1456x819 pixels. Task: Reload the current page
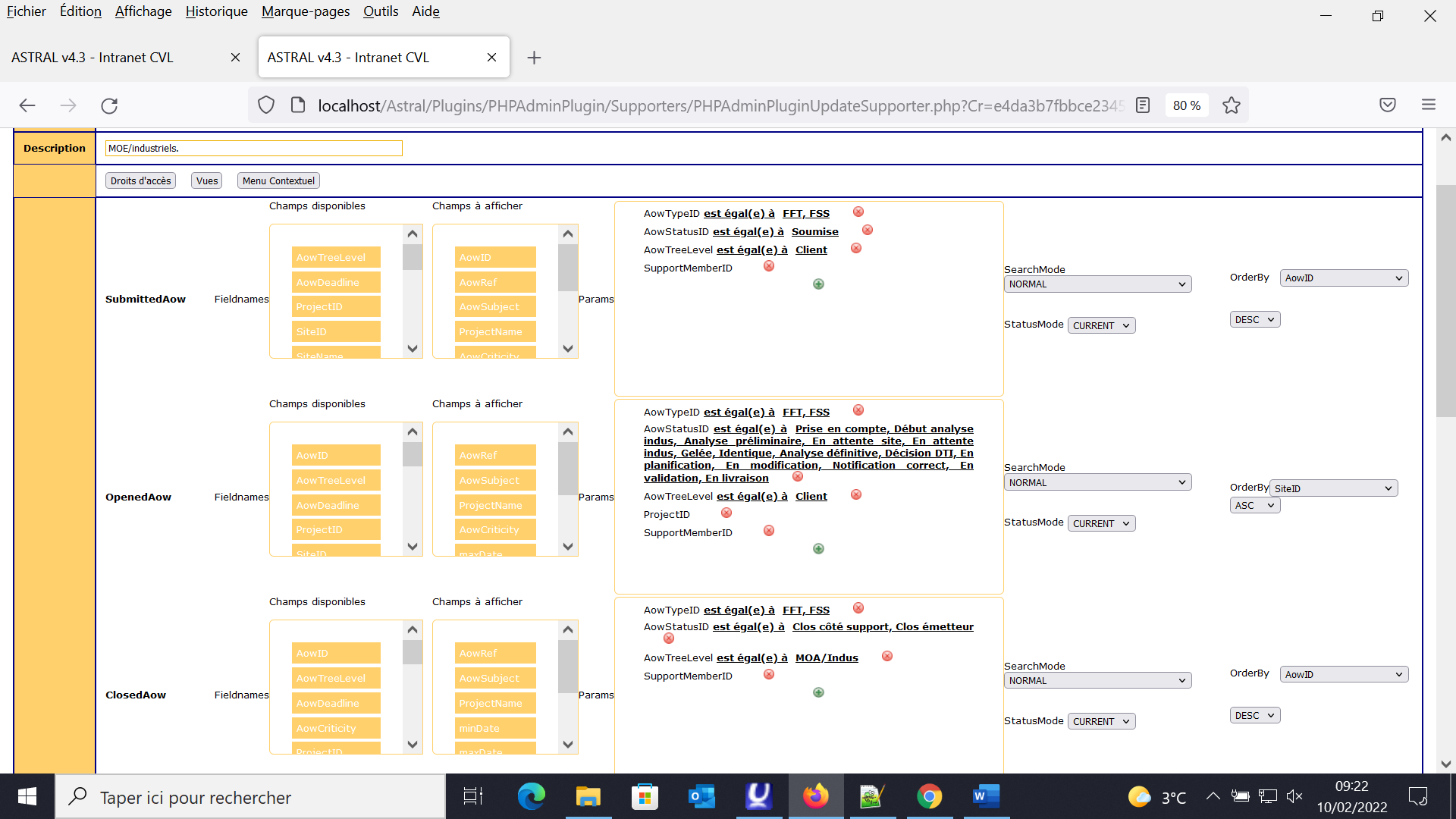click(x=109, y=105)
